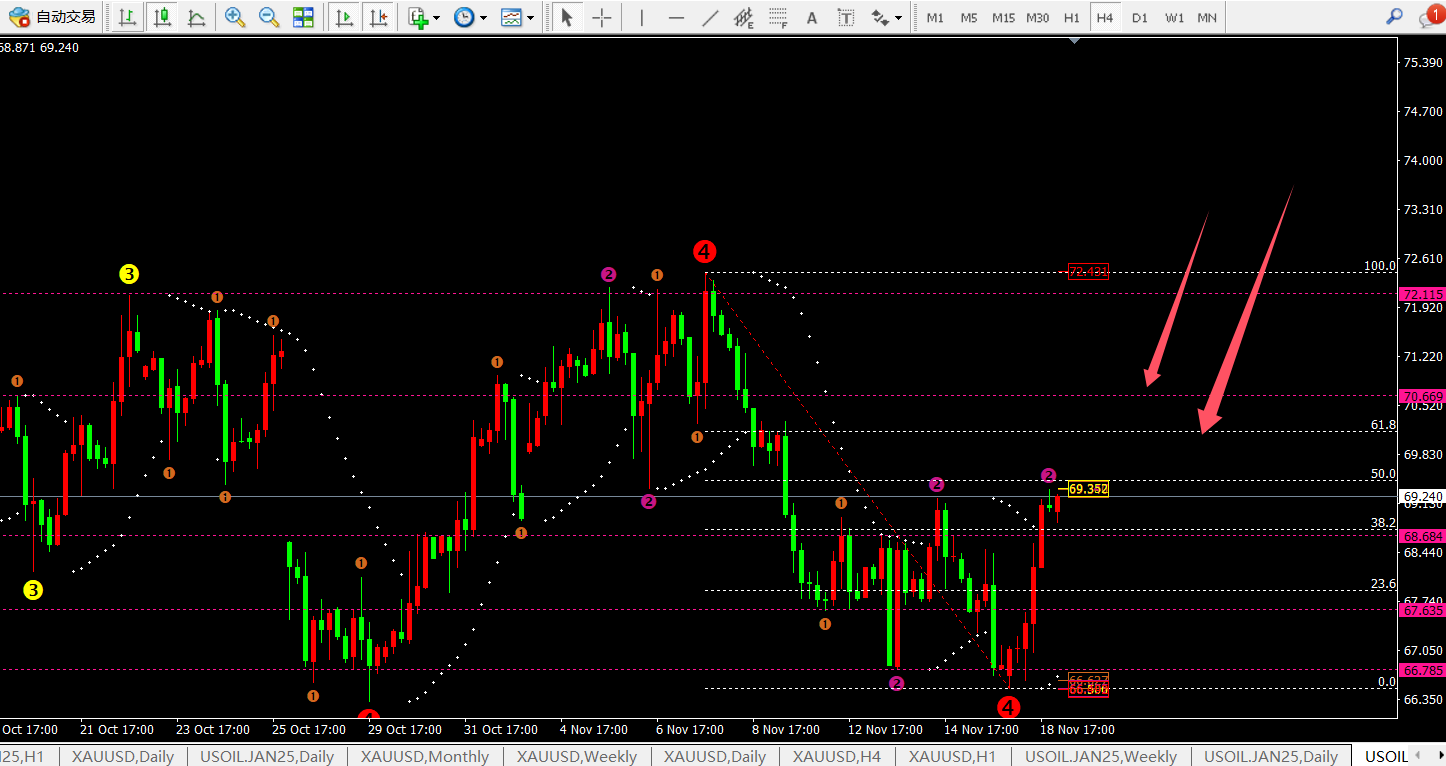Open the chat notification with red badge
The height and width of the screenshot is (766, 1446).
coord(1431,16)
